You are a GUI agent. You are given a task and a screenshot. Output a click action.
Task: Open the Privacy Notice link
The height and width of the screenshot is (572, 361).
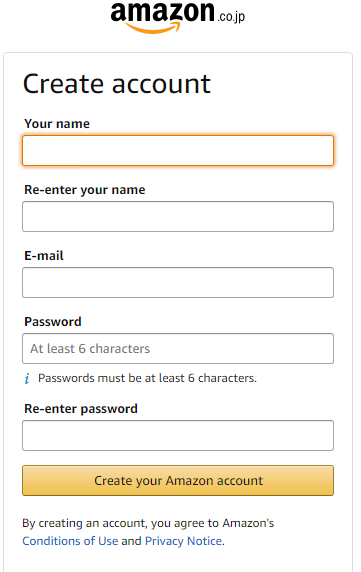(x=183, y=541)
